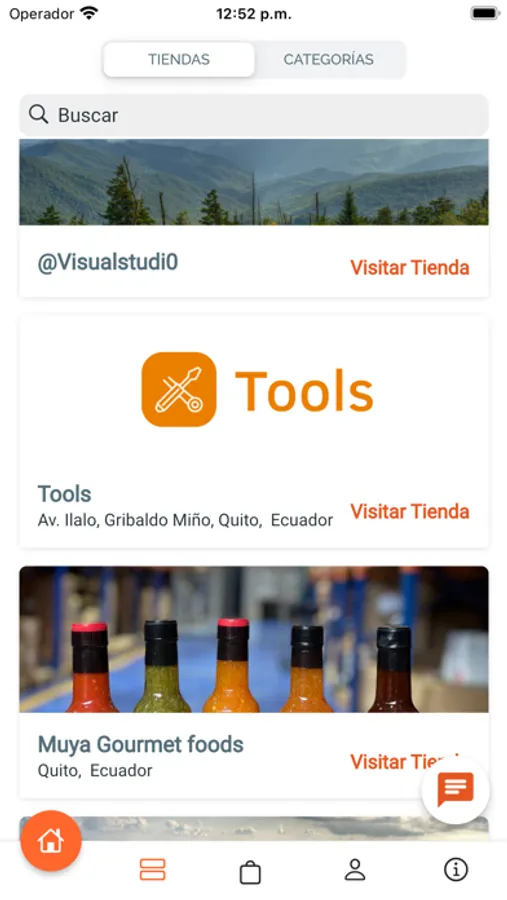This screenshot has width=507, height=900.
Task: Open the mountain landscape store banner
Action: tap(254, 181)
